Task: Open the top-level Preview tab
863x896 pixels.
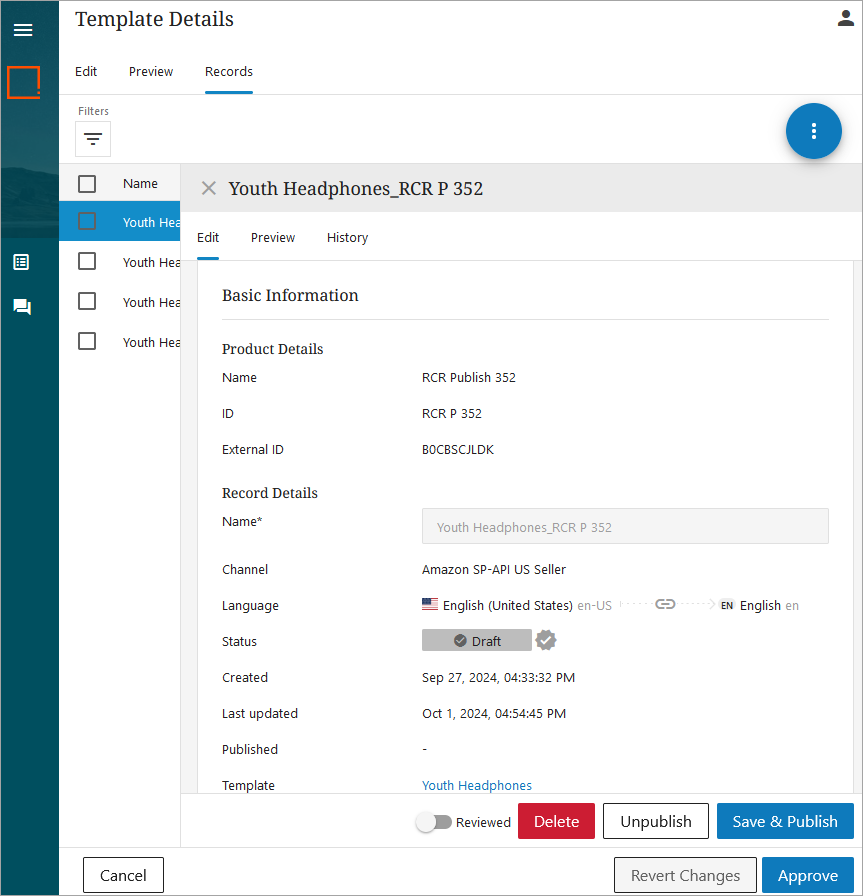Action: [x=151, y=72]
